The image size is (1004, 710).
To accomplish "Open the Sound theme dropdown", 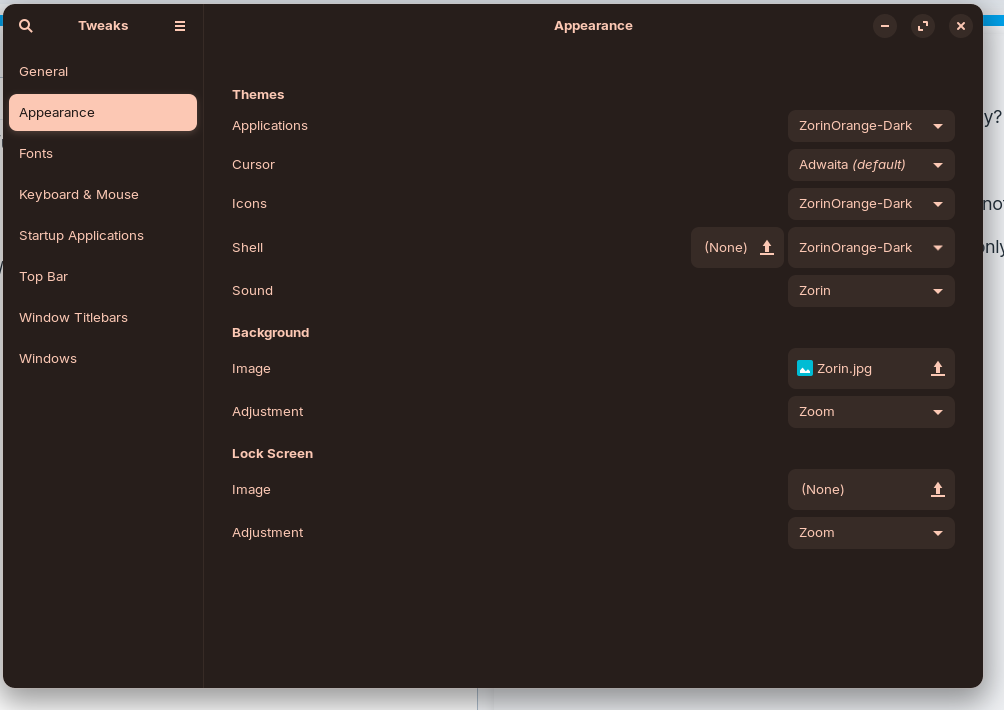I will (x=871, y=291).
